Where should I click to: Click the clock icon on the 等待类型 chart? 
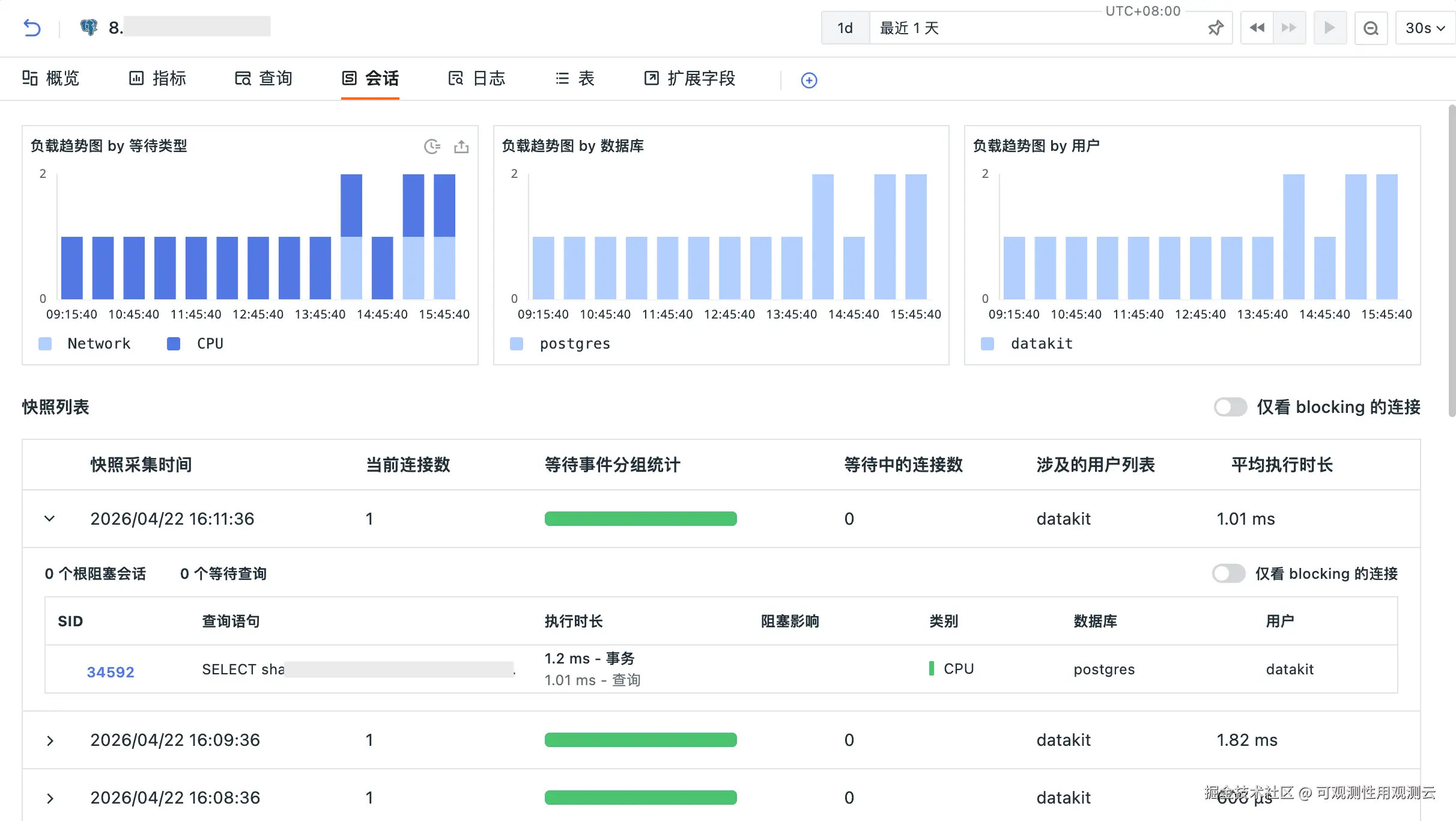[x=432, y=147]
